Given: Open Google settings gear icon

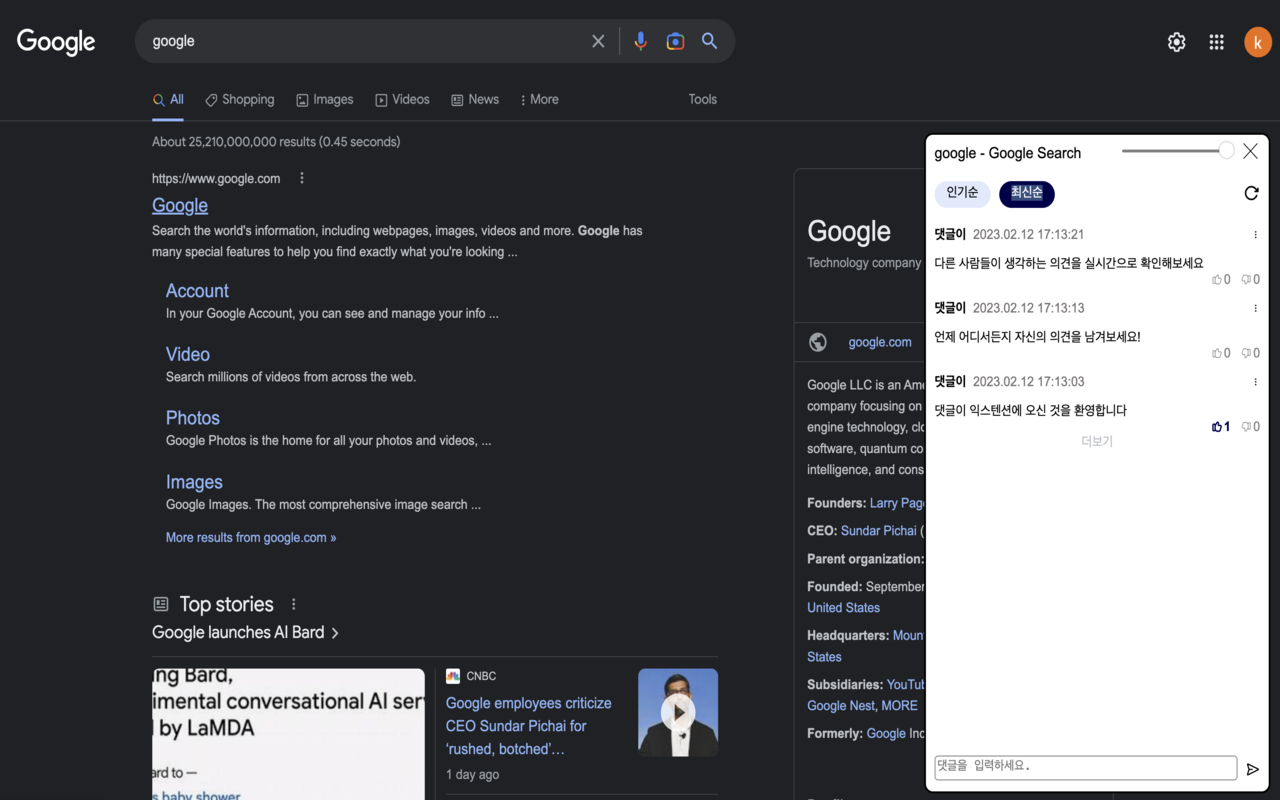Looking at the screenshot, I should click(x=1177, y=42).
